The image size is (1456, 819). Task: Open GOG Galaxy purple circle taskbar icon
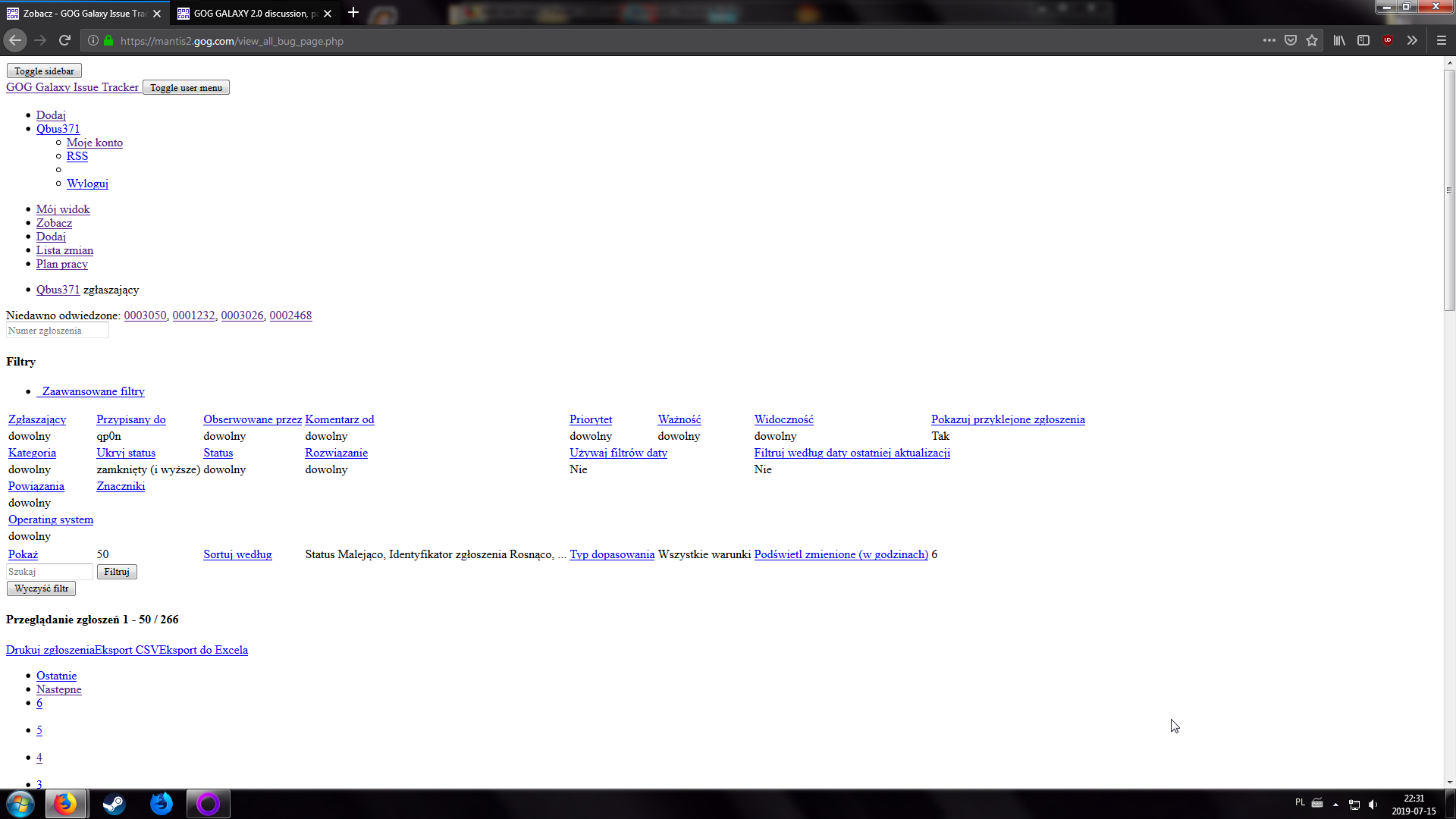click(x=208, y=804)
